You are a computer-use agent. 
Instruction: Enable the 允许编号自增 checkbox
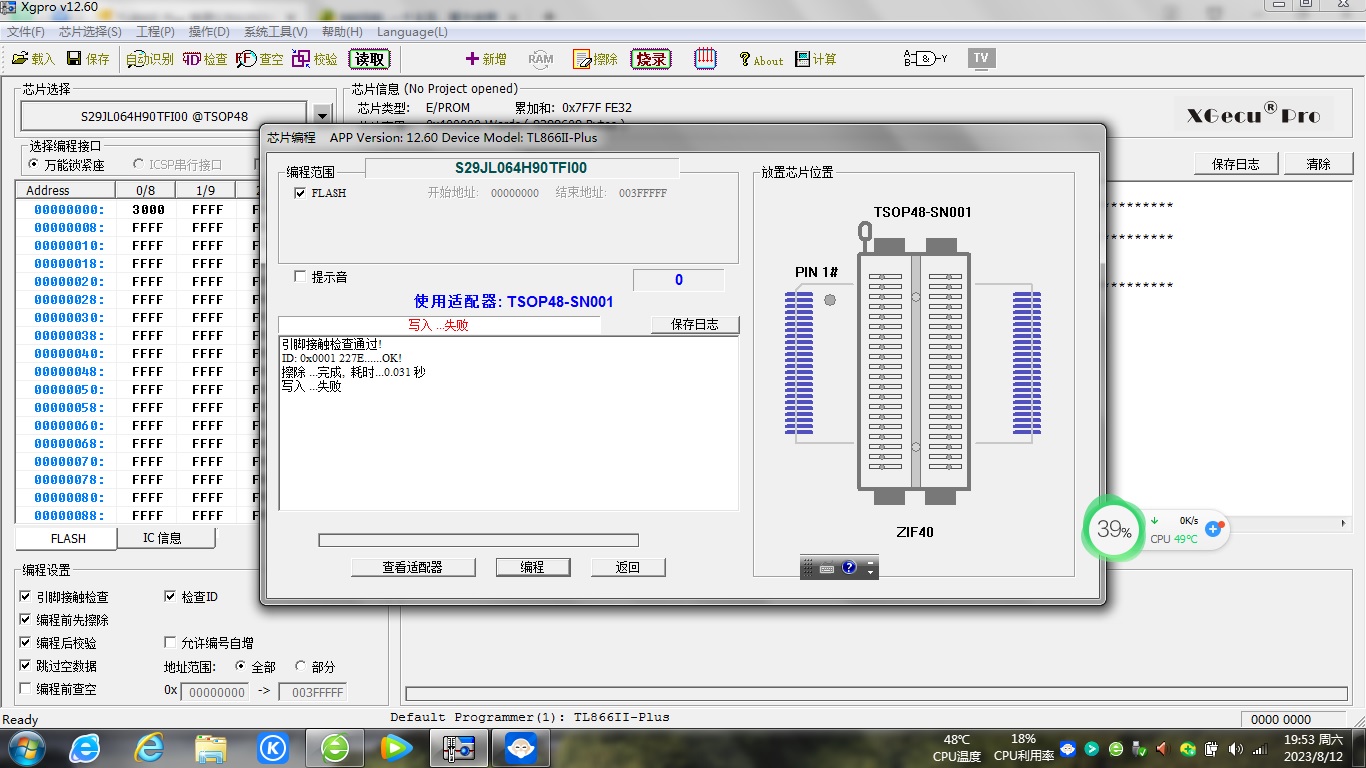[170, 643]
